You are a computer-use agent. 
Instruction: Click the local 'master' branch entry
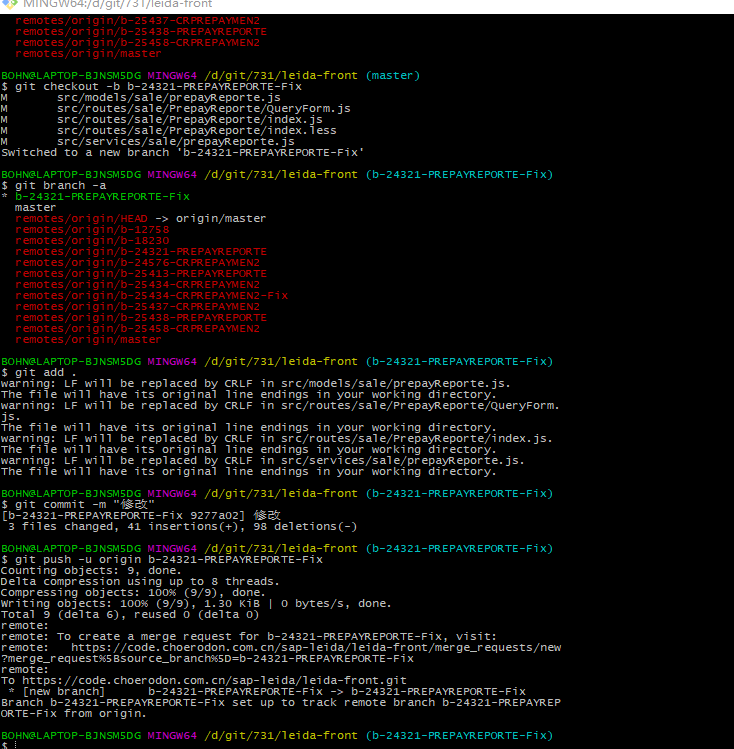pos(35,207)
